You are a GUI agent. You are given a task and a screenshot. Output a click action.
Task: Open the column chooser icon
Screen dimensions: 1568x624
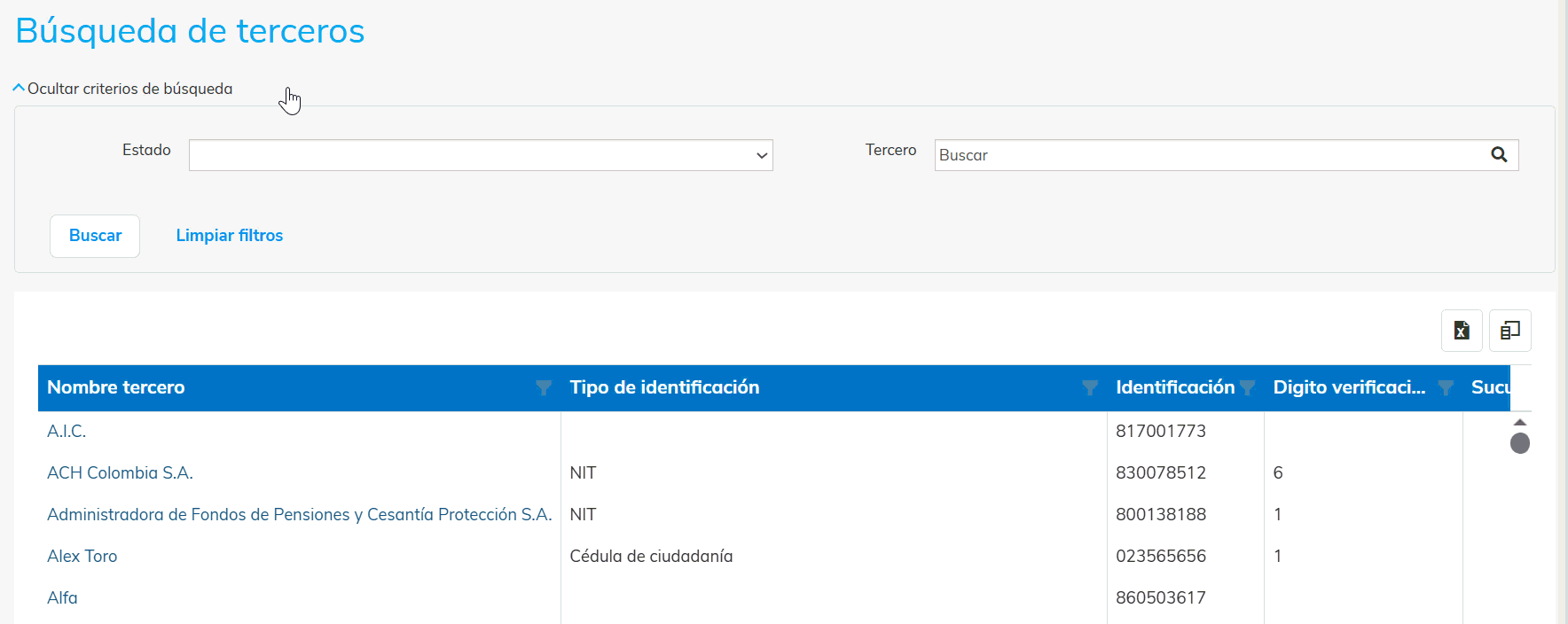[x=1509, y=331]
